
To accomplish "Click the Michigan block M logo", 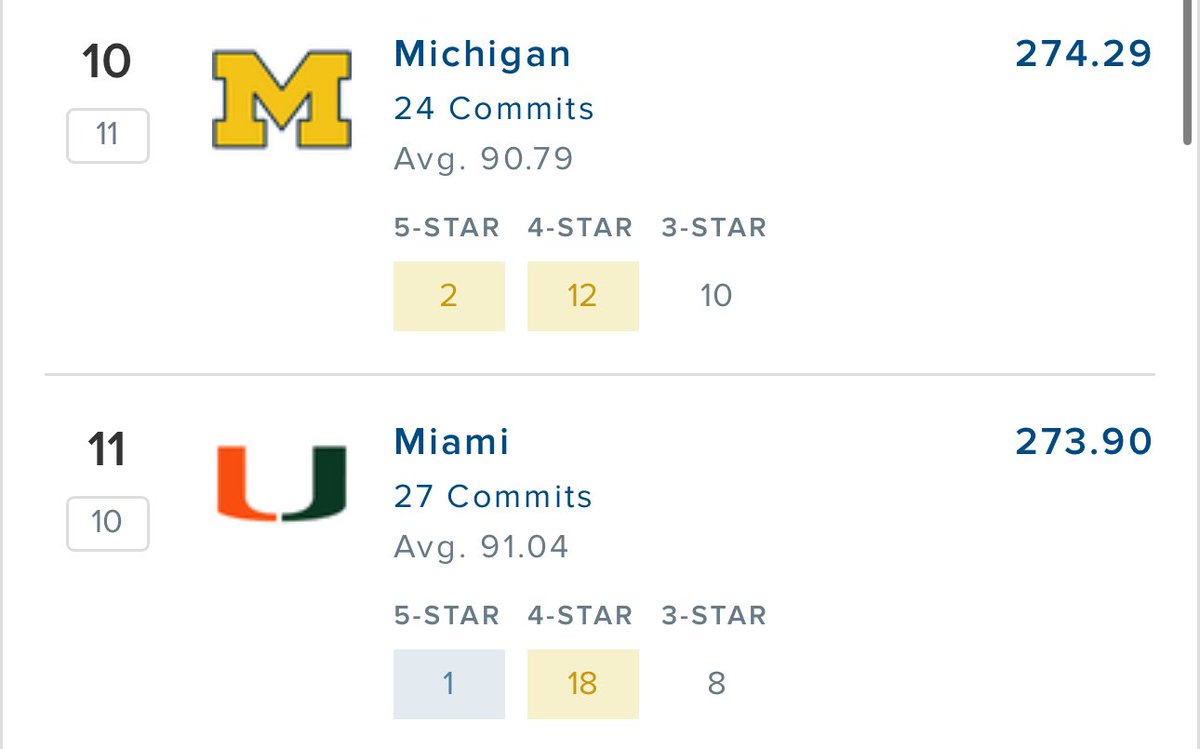I will click(281, 100).
